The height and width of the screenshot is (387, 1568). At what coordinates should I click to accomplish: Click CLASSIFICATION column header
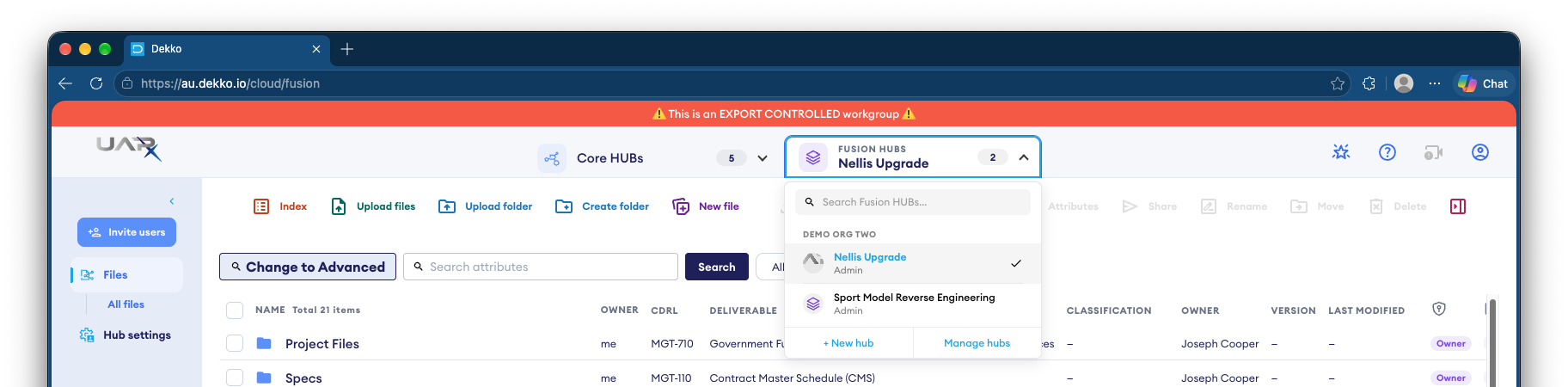click(1109, 310)
